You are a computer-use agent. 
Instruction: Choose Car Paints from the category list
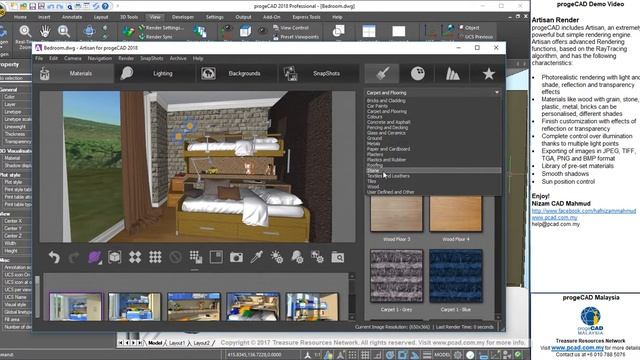pos(378,106)
